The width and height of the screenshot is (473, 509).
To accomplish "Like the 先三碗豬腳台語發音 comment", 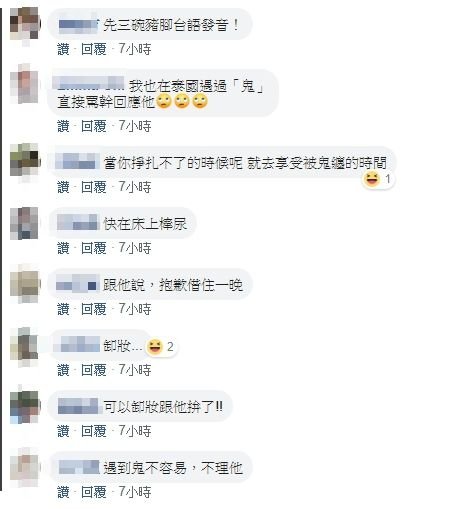I will tap(63, 49).
